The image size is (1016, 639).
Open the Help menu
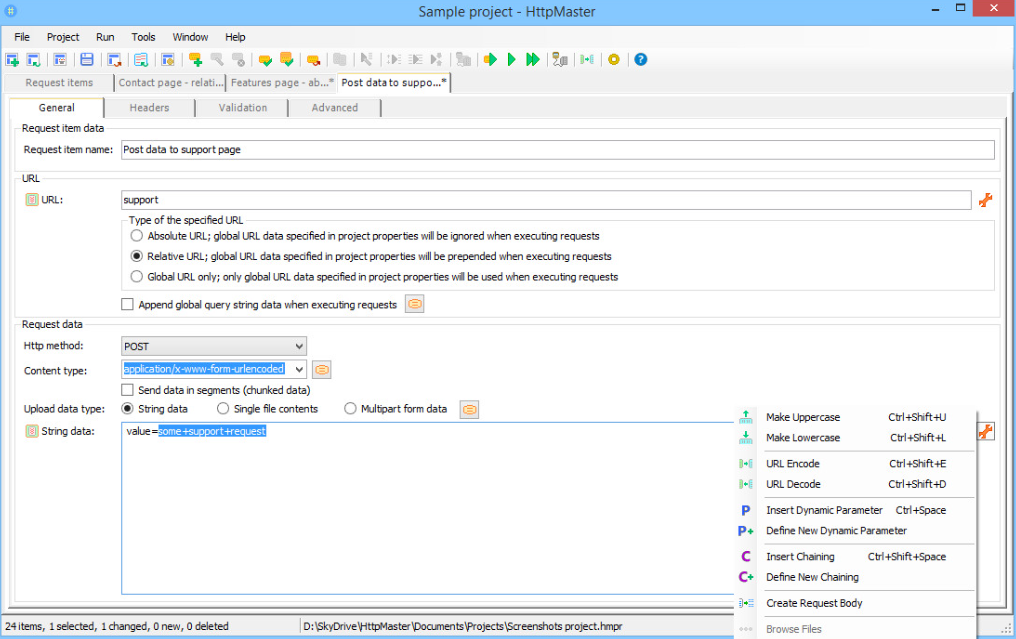pyautogui.click(x=235, y=37)
